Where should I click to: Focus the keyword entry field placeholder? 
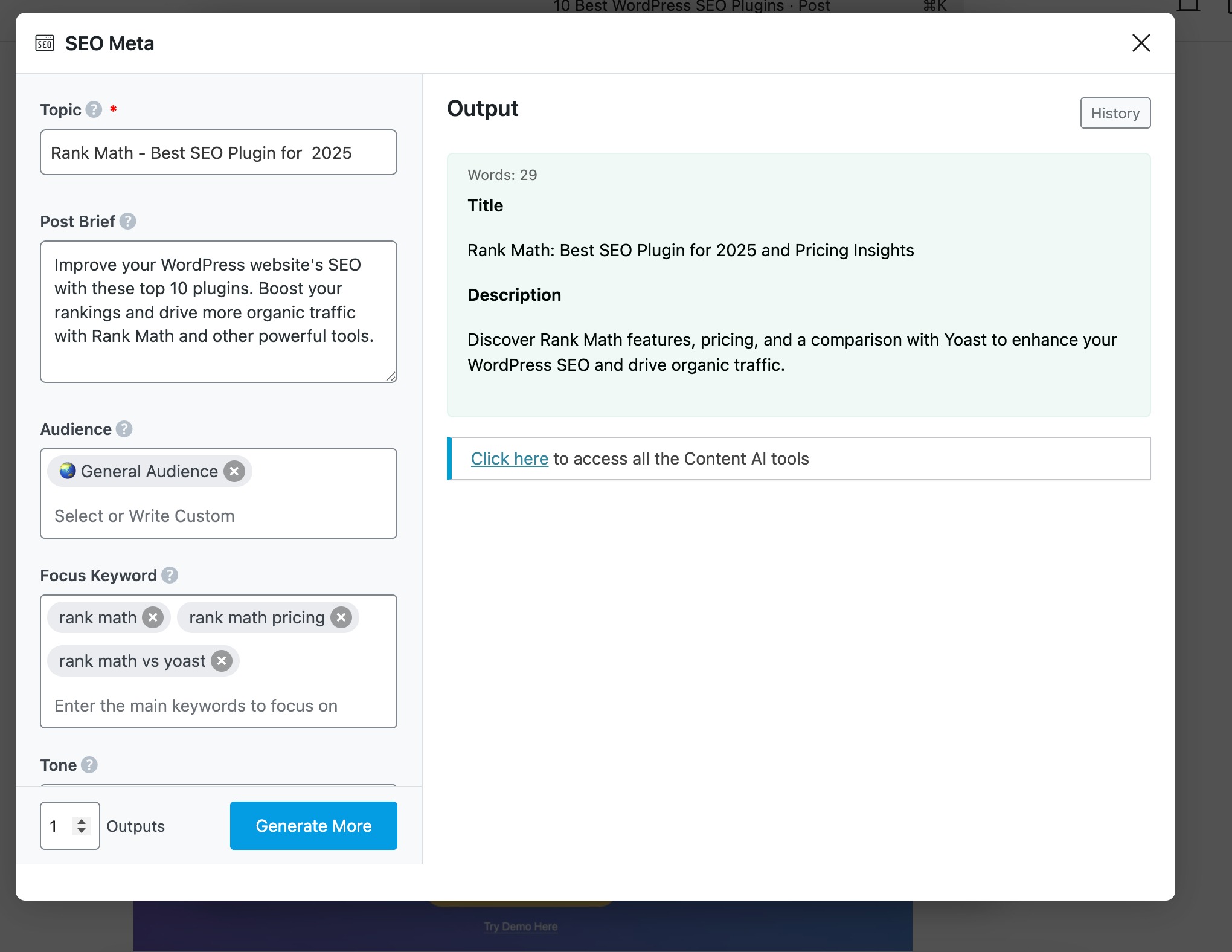click(x=196, y=706)
